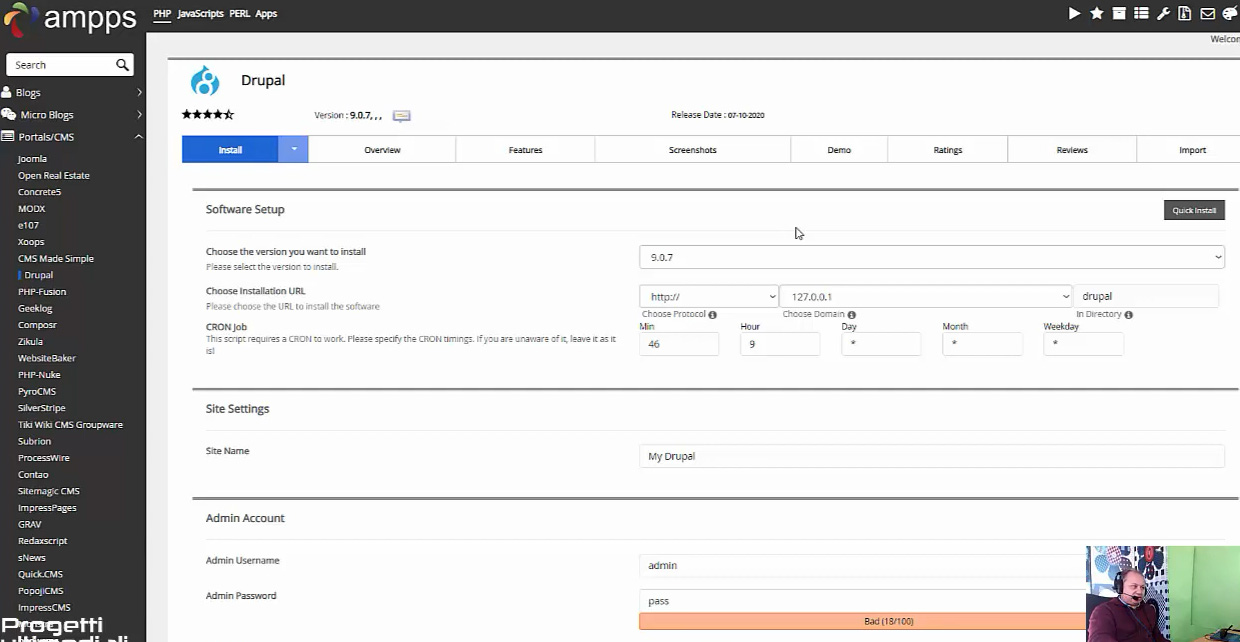1240x642 pixels.
Task: Click the wrench settings icon
Action: (x=1163, y=13)
